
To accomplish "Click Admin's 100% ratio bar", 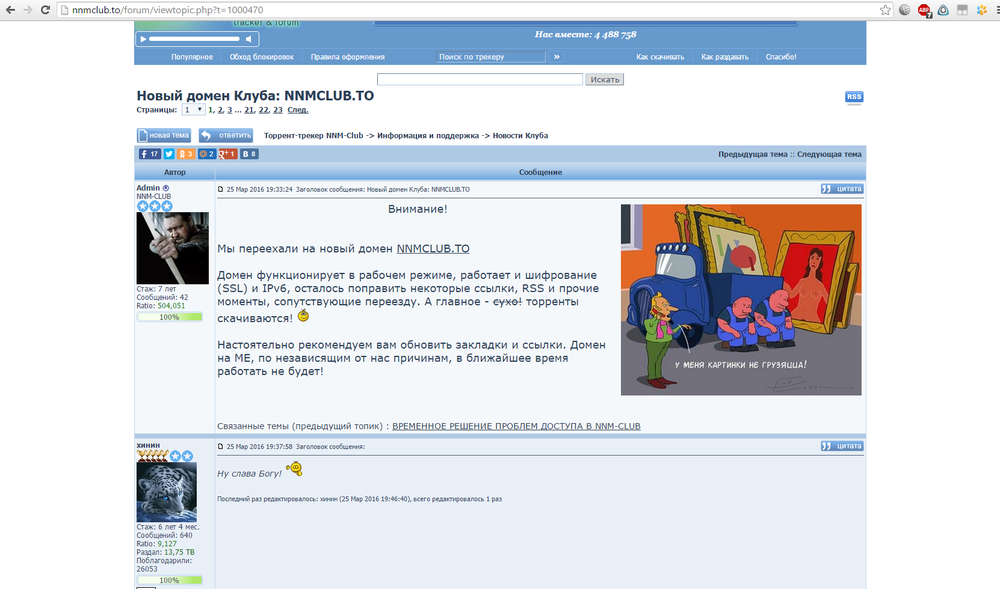I will [170, 317].
